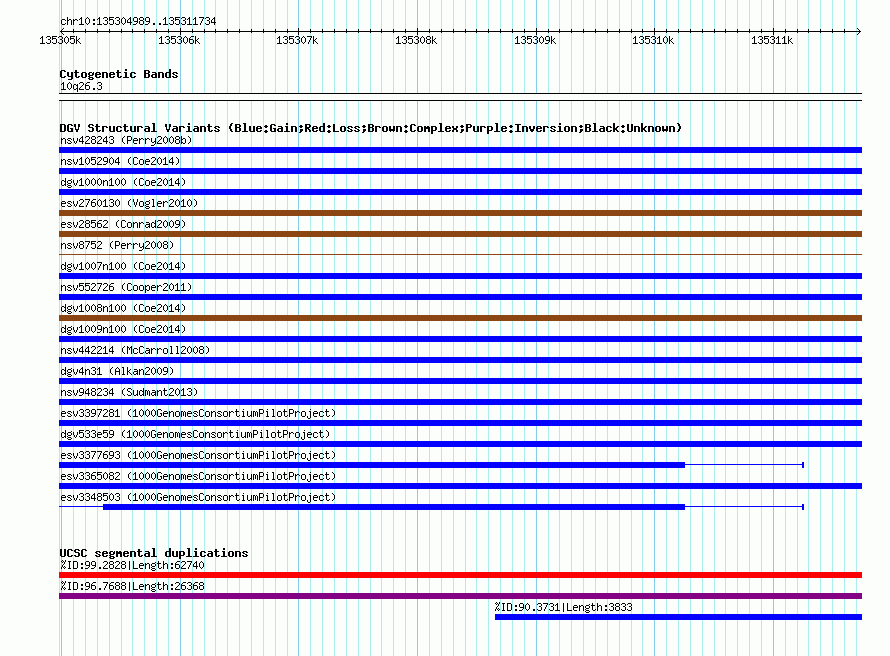Select the 10q26.3 band label
Viewport: 890px width, 656px height.
(x=81, y=86)
